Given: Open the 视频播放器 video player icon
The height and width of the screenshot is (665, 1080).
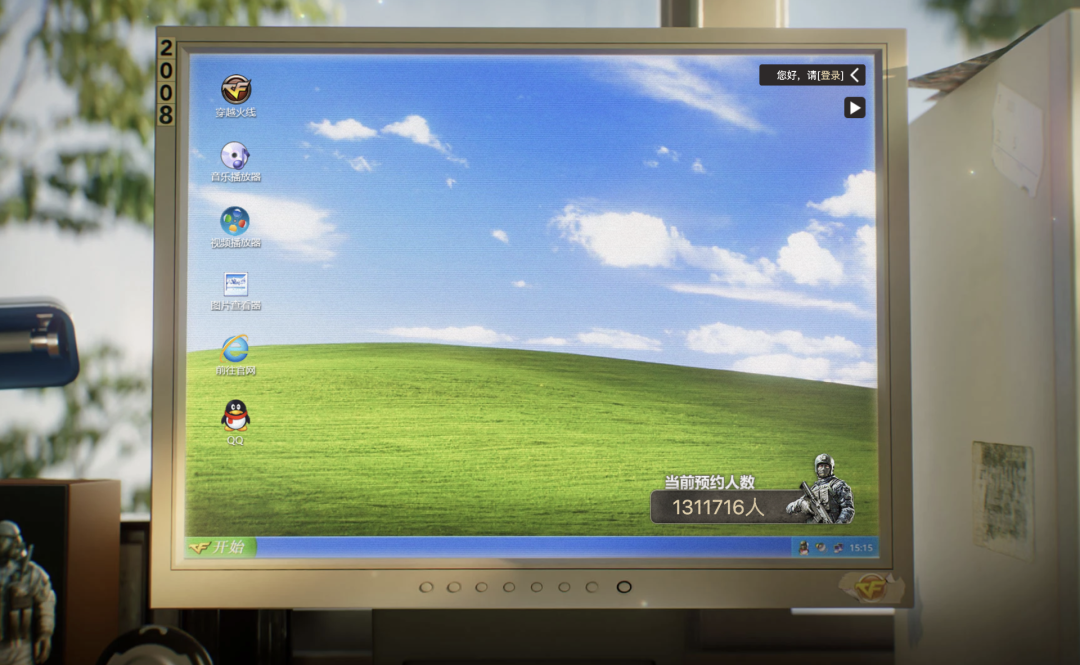Looking at the screenshot, I should pyautogui.click(x=236, y=227).
